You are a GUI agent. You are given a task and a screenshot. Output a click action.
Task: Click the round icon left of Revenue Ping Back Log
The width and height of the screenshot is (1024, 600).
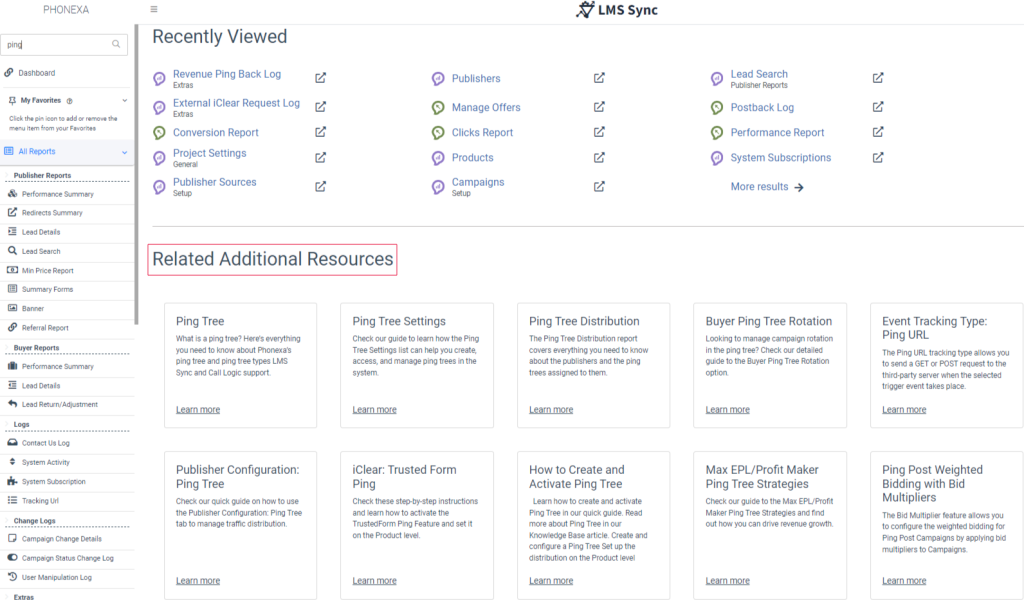[x=159, y=79]
